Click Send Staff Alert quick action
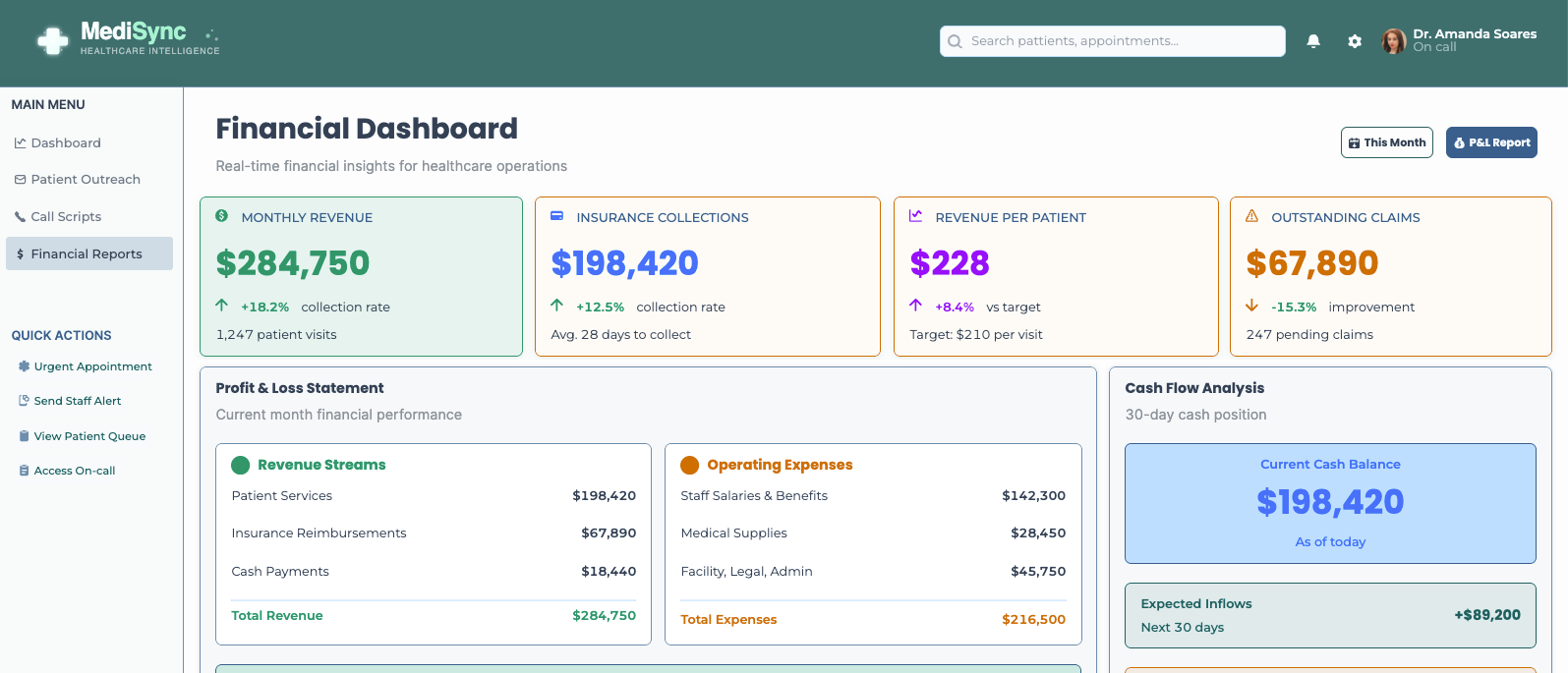1568x673 pixels. point(71,401)
